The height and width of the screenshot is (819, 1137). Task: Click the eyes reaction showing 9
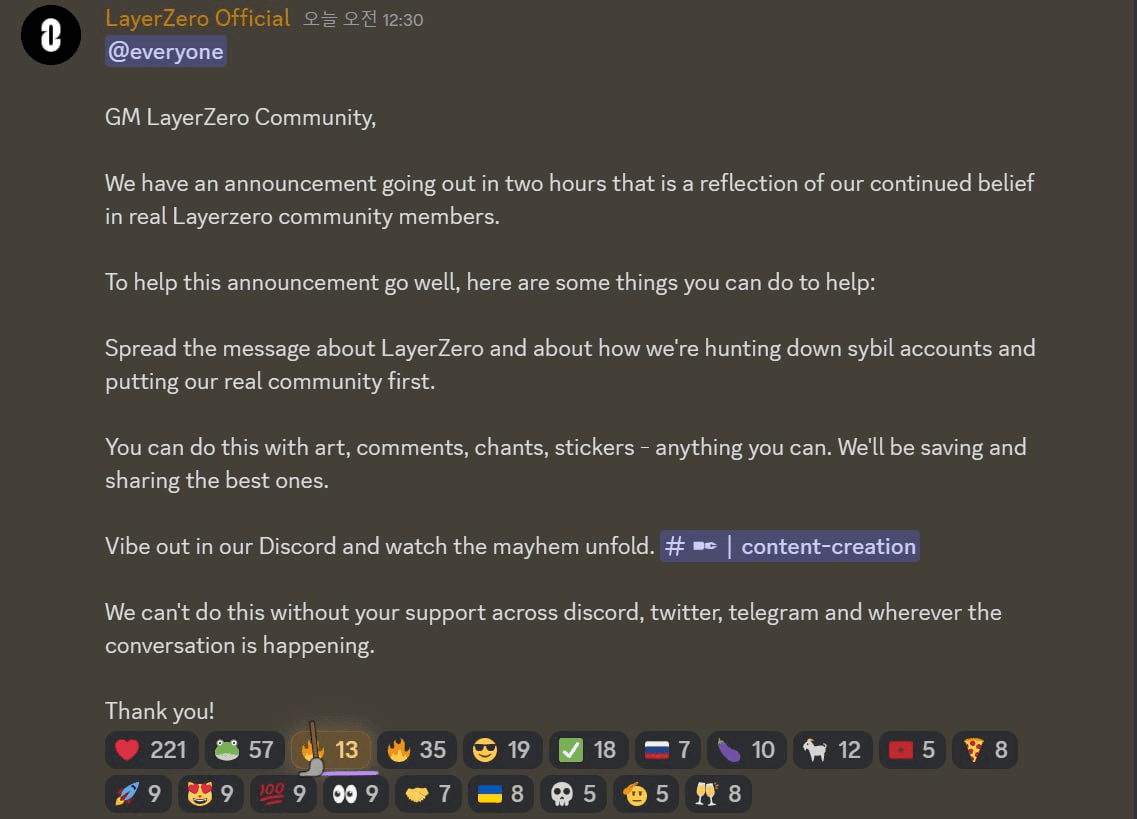[x=355, y=794]
